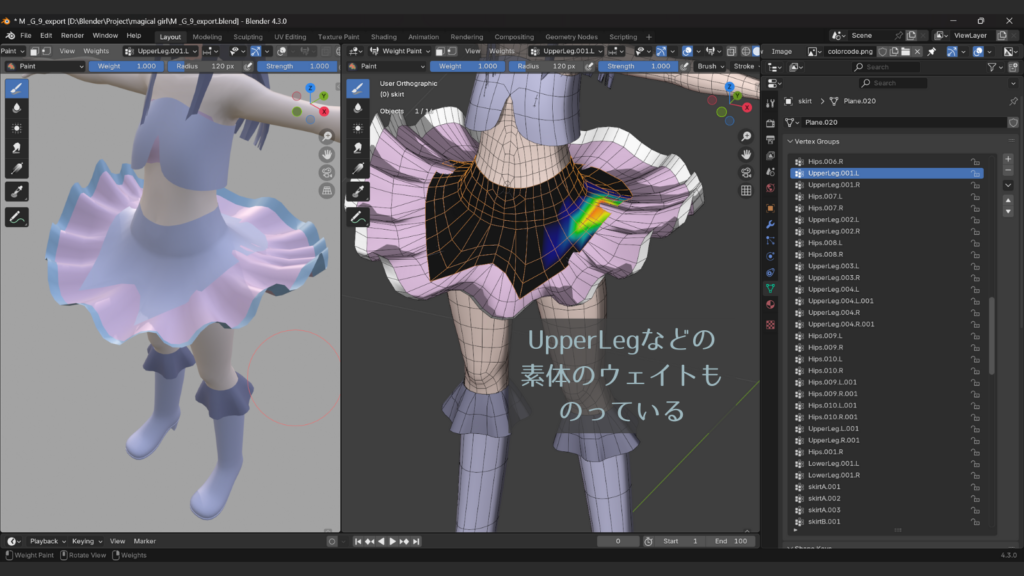Toggle camera view in left viewport

(327, 172)
